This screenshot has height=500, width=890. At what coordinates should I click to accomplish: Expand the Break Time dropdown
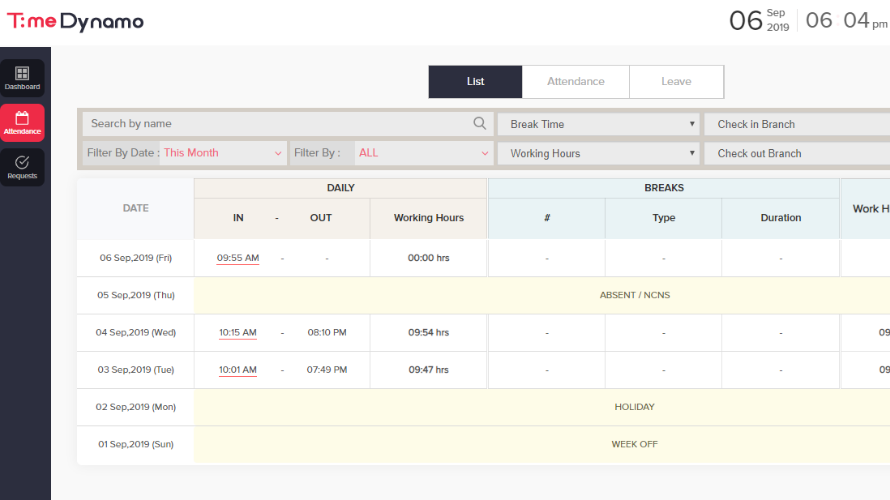598,124
